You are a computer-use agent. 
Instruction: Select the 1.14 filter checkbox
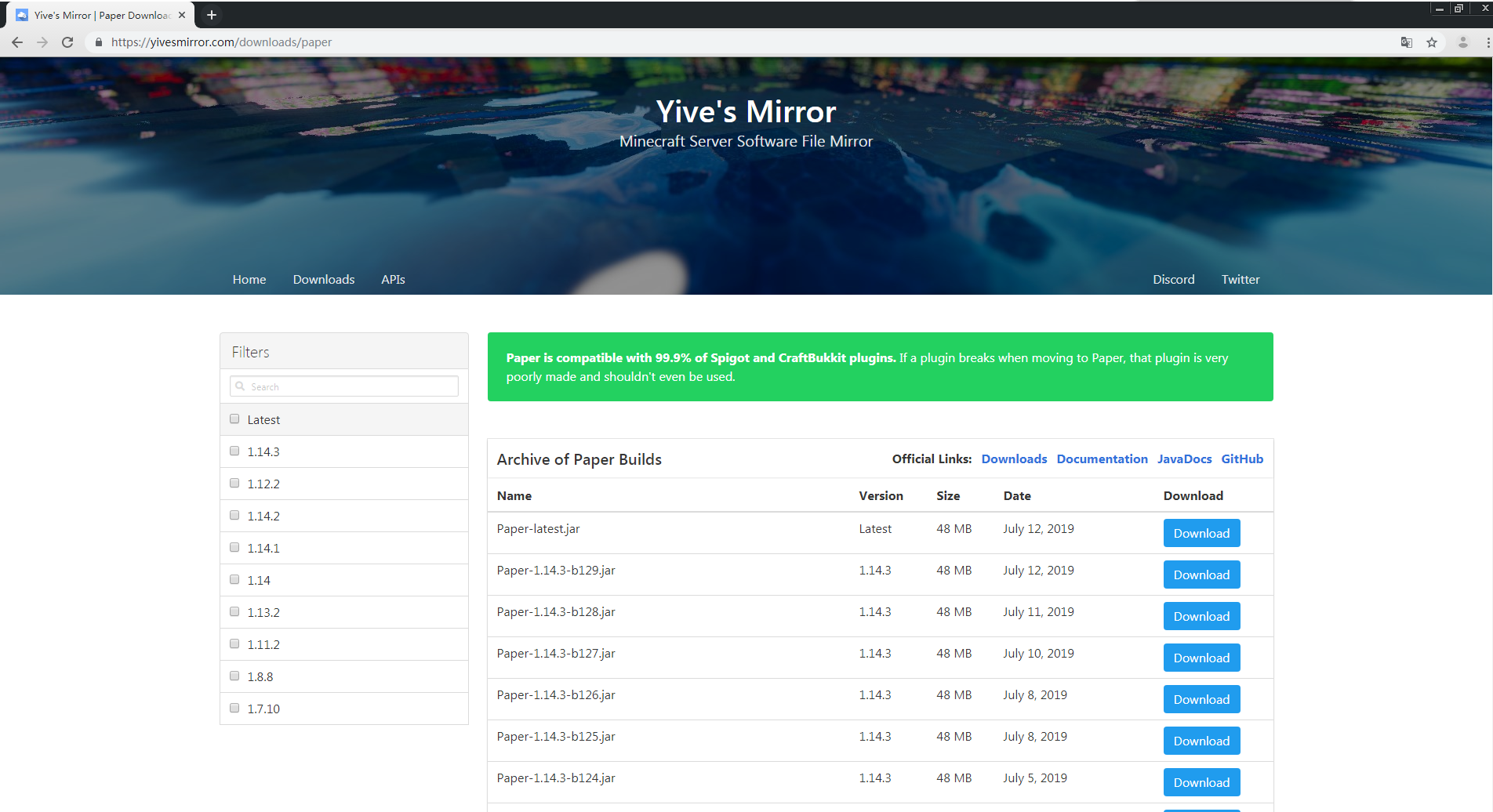(x=234, y=580)
